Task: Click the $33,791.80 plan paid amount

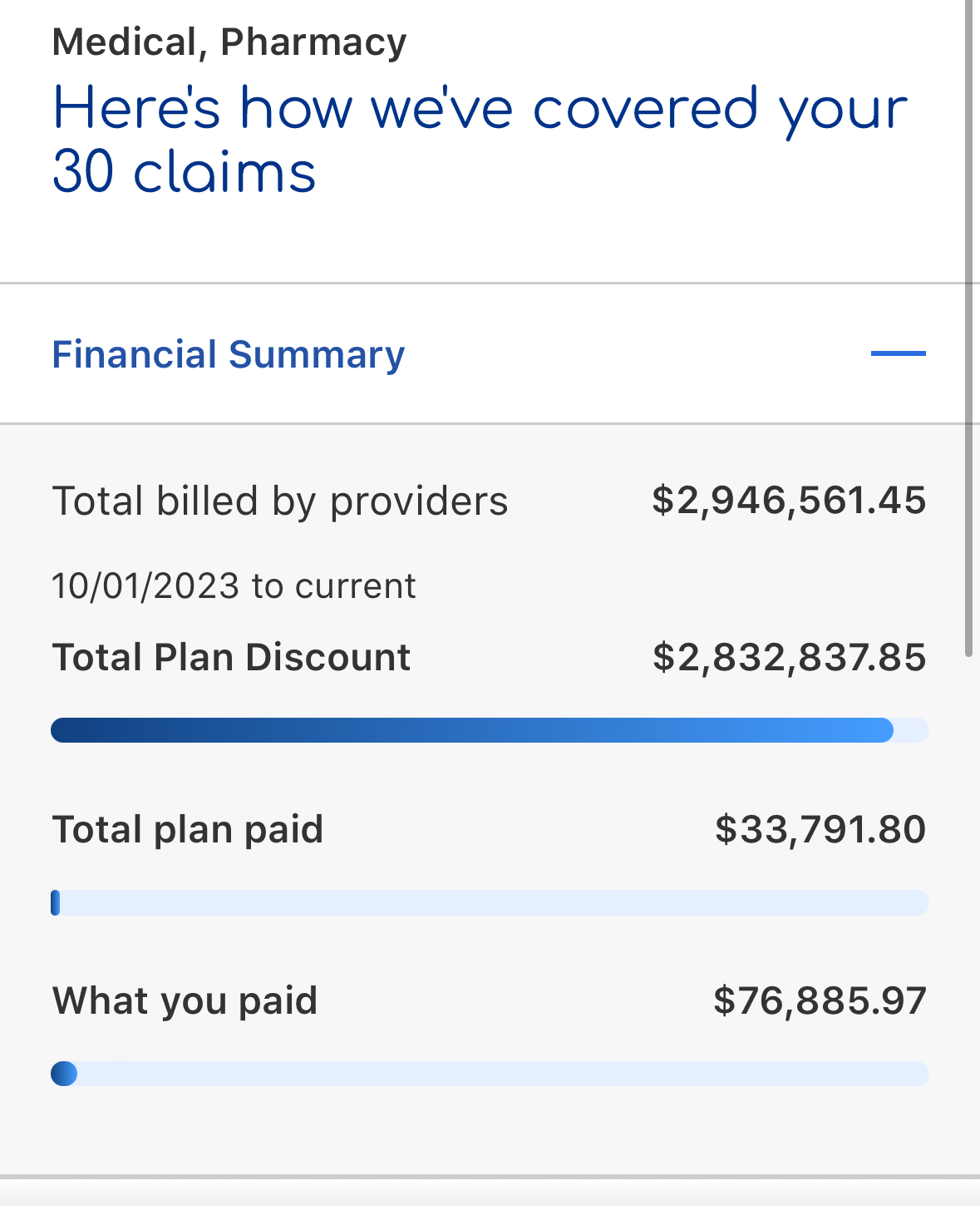Action: [820, 829]
